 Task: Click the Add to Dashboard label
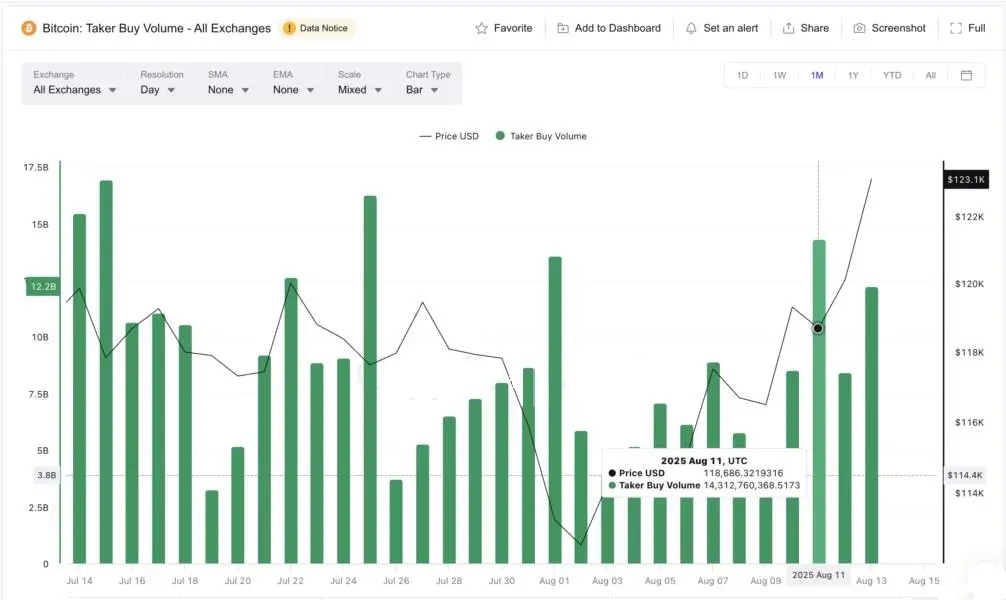pos(617,28)
